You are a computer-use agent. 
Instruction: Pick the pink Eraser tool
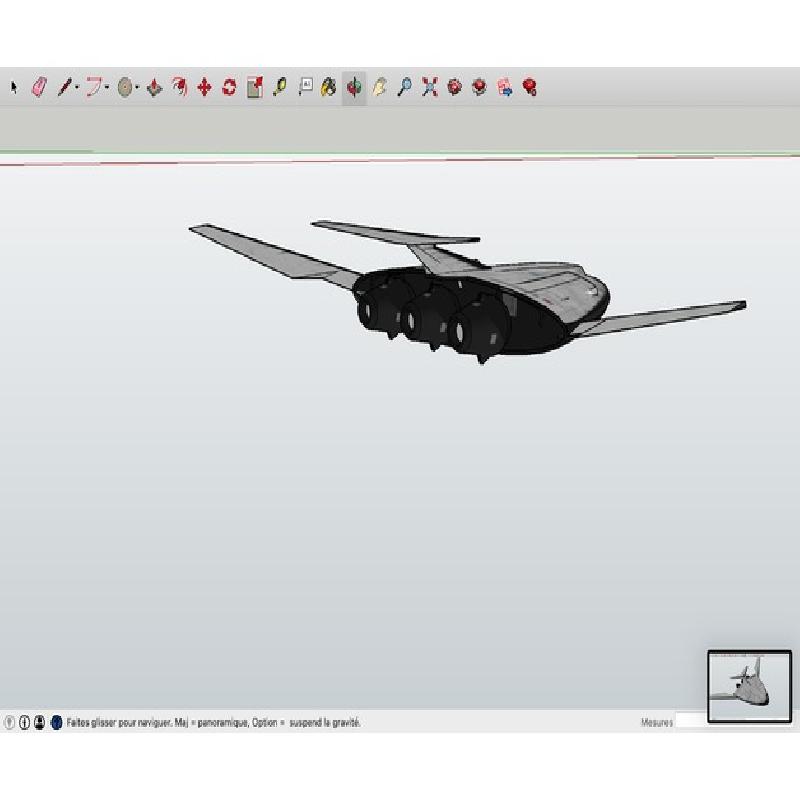(x=39, y=88)
